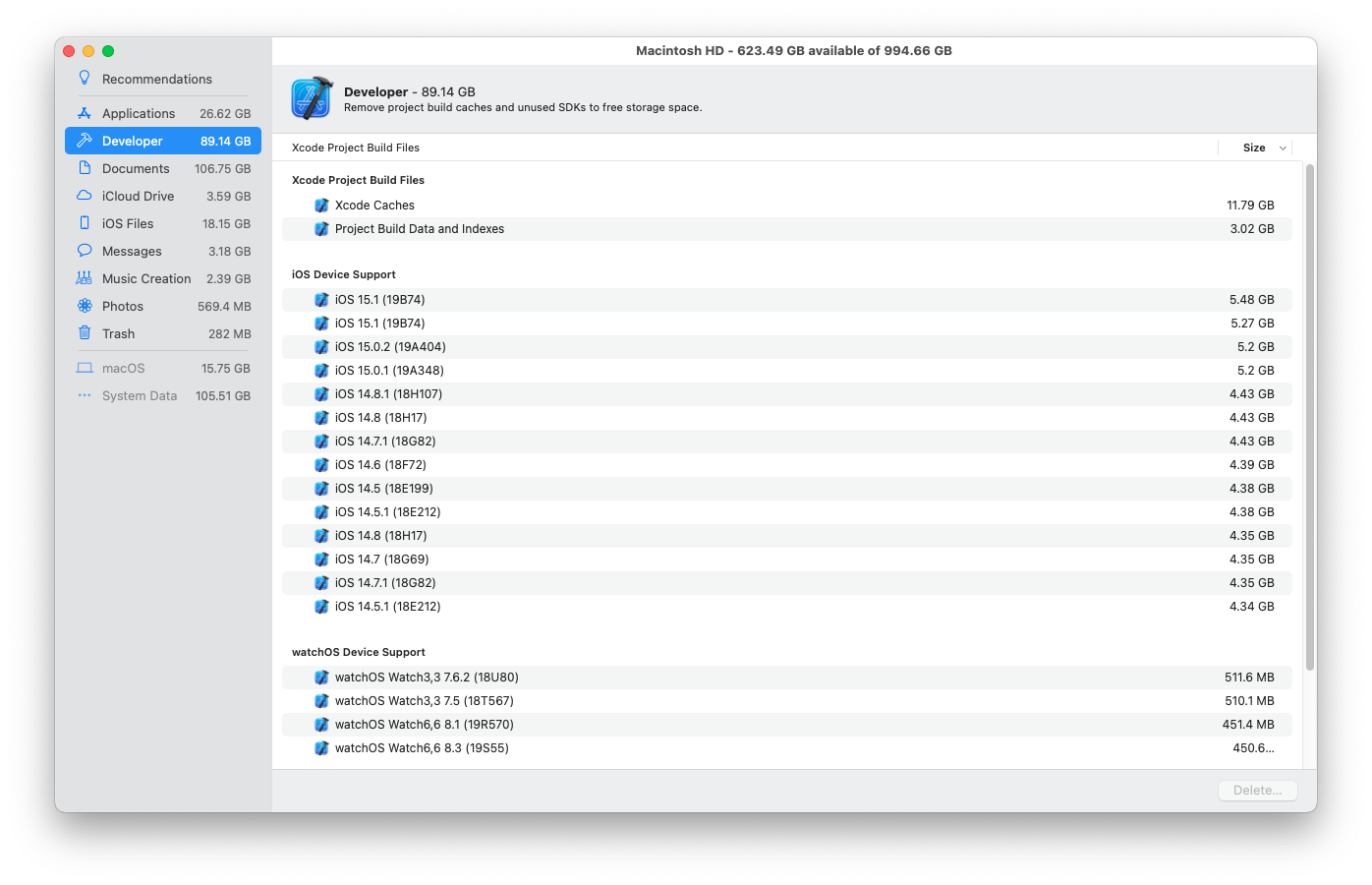Click icon next to iOS 14.6 (18F72)

(321, 465)
